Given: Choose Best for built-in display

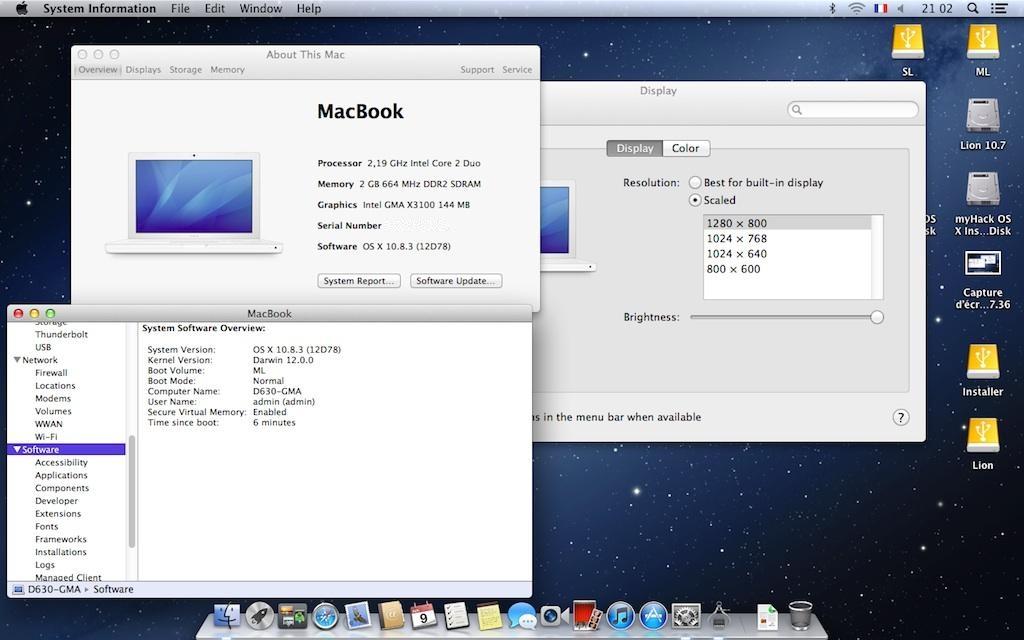Looking at the screenshot, I should pos(695,183).
